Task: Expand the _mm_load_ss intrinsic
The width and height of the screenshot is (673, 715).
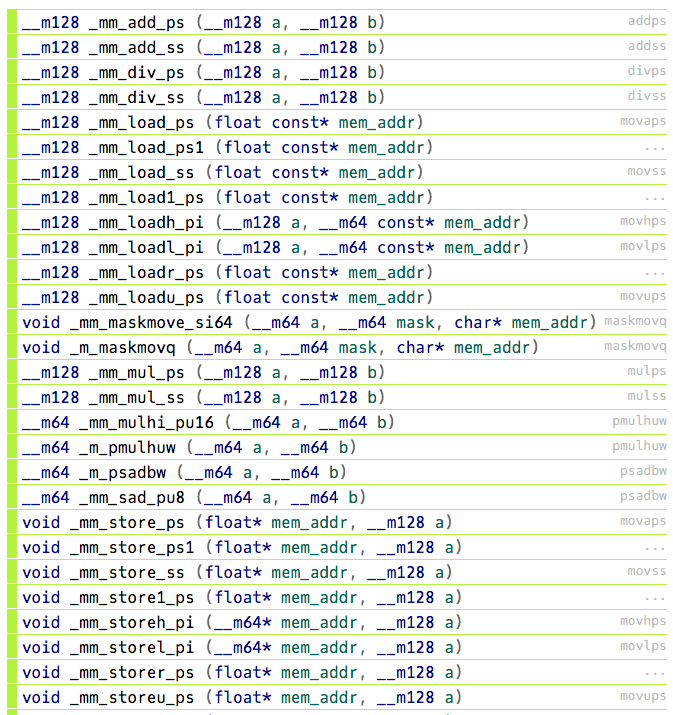Action: [337, 172]
